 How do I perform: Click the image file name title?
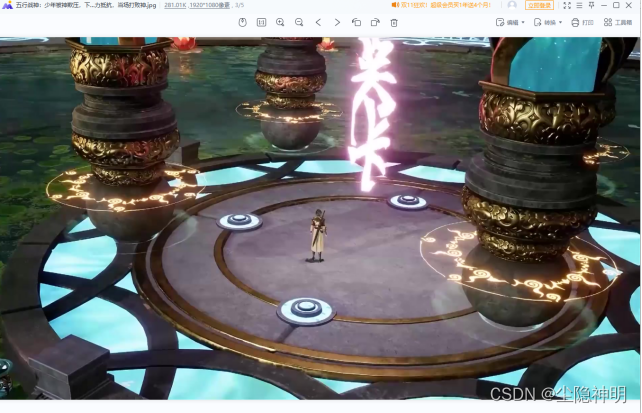(86, 5)
